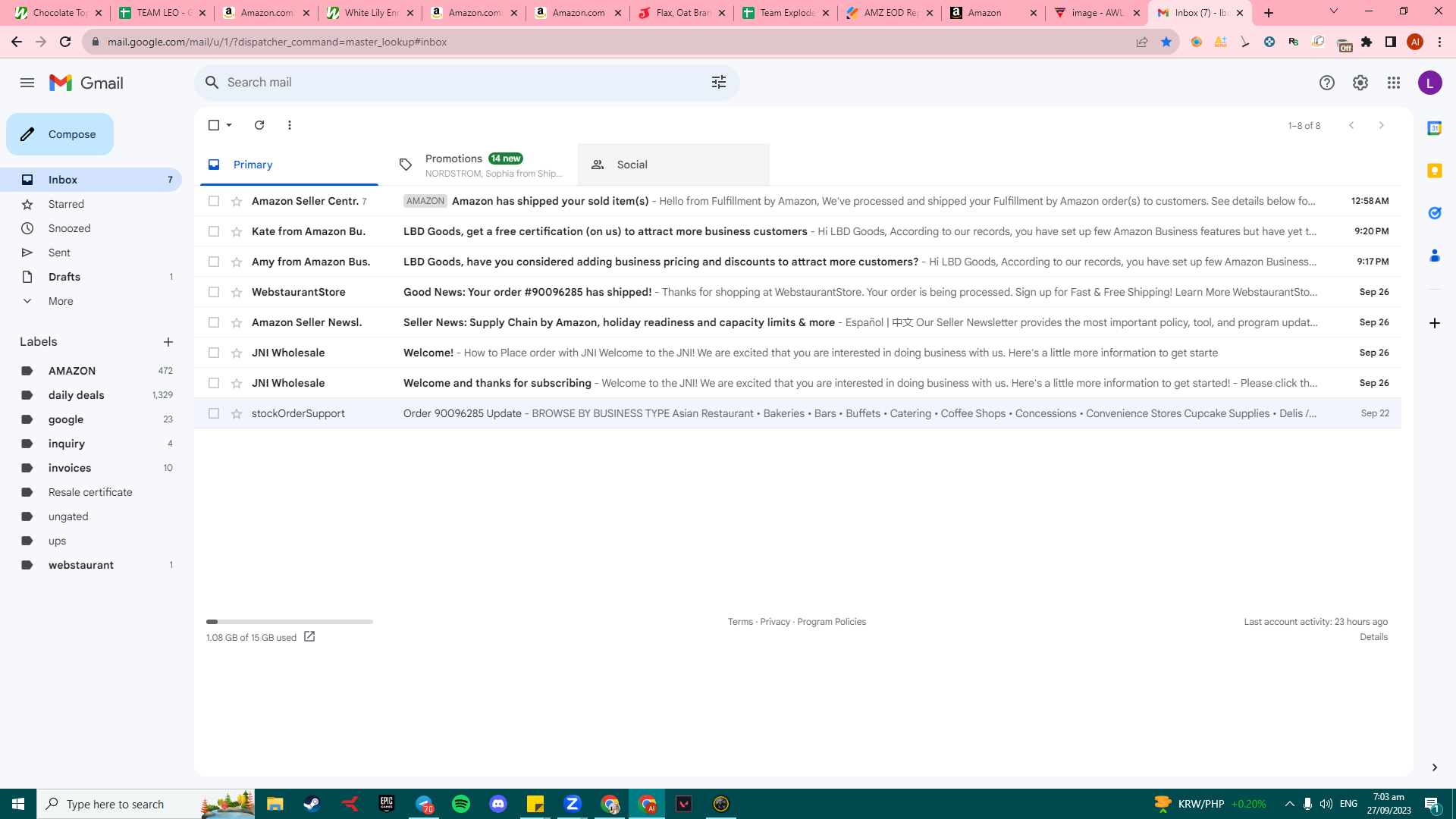Create a new label with plus icon
This screenshot has width=1456, height=819.
(x=168, y=342)
